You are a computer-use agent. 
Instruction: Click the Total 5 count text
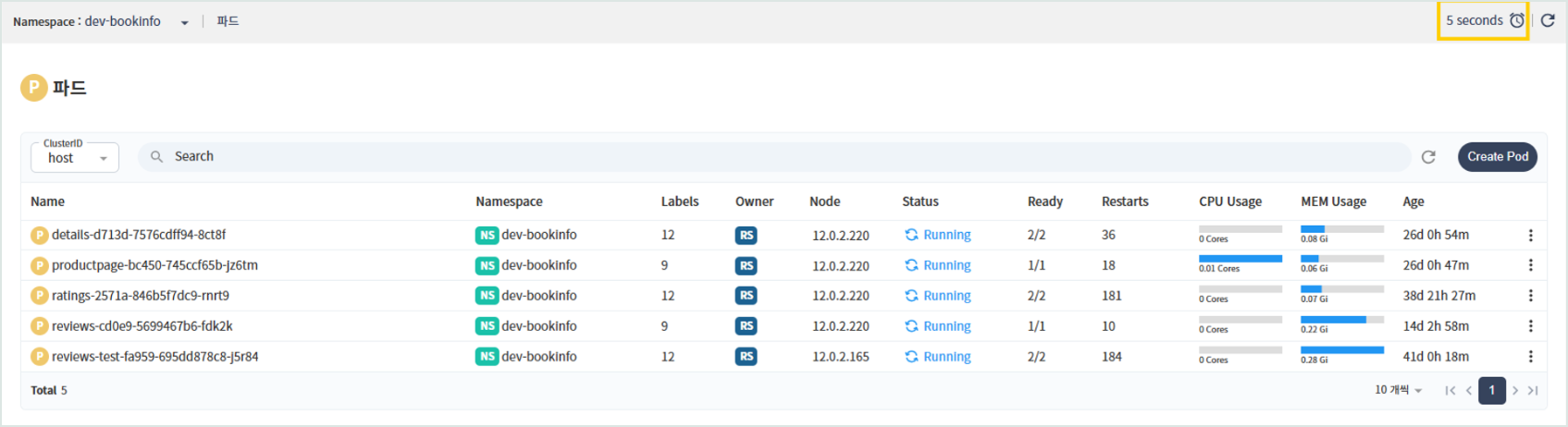[x=49, y=391]
